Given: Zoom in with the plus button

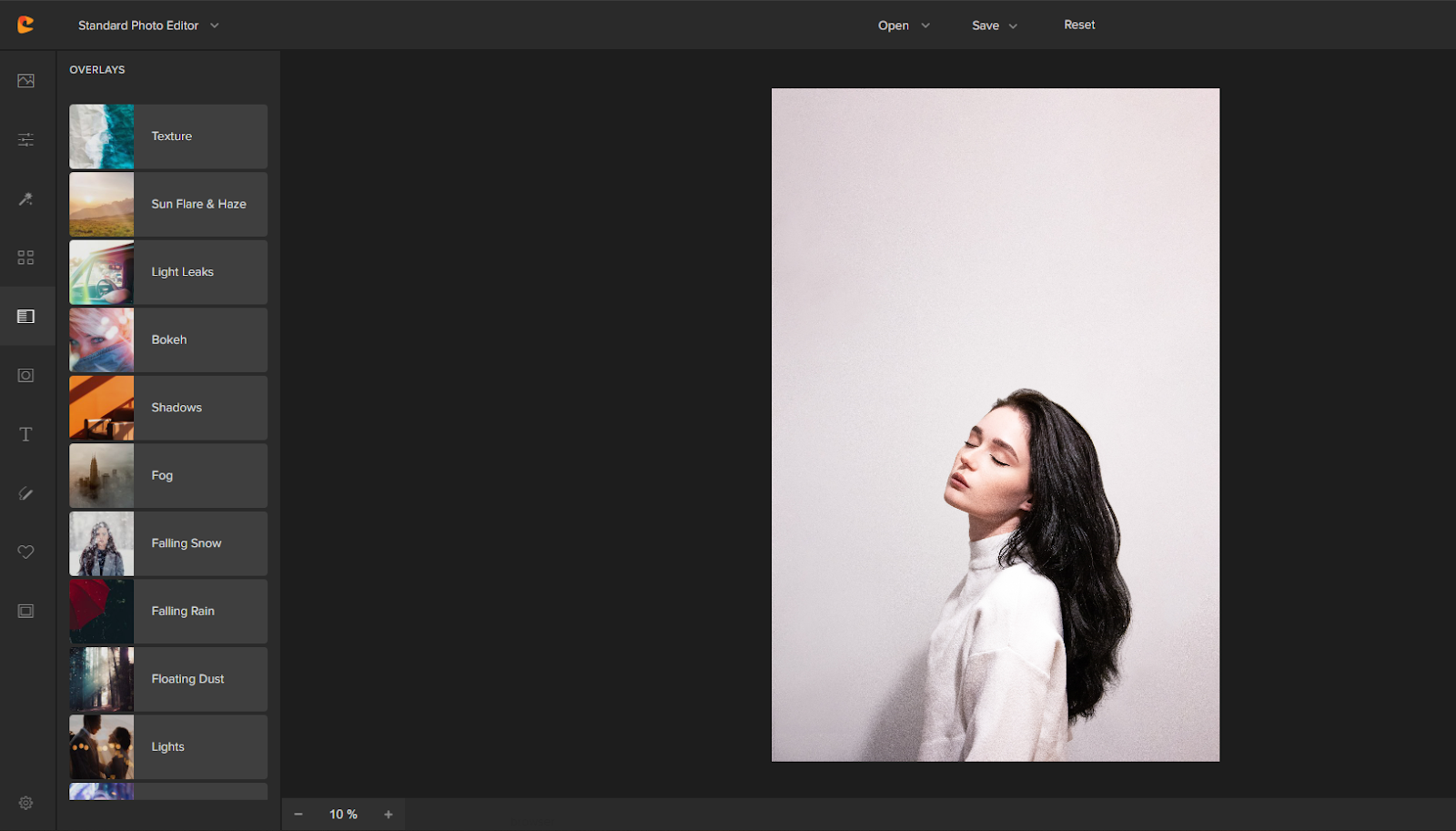Looking at the screenshot, I should click(389, 815).
